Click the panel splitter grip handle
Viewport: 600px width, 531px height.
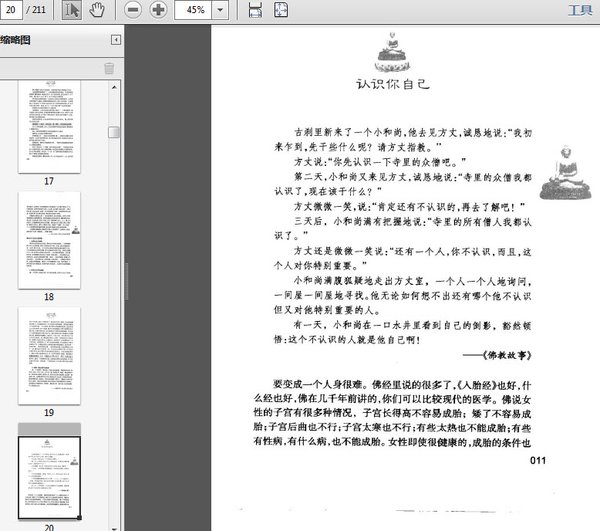click(127, 281)
